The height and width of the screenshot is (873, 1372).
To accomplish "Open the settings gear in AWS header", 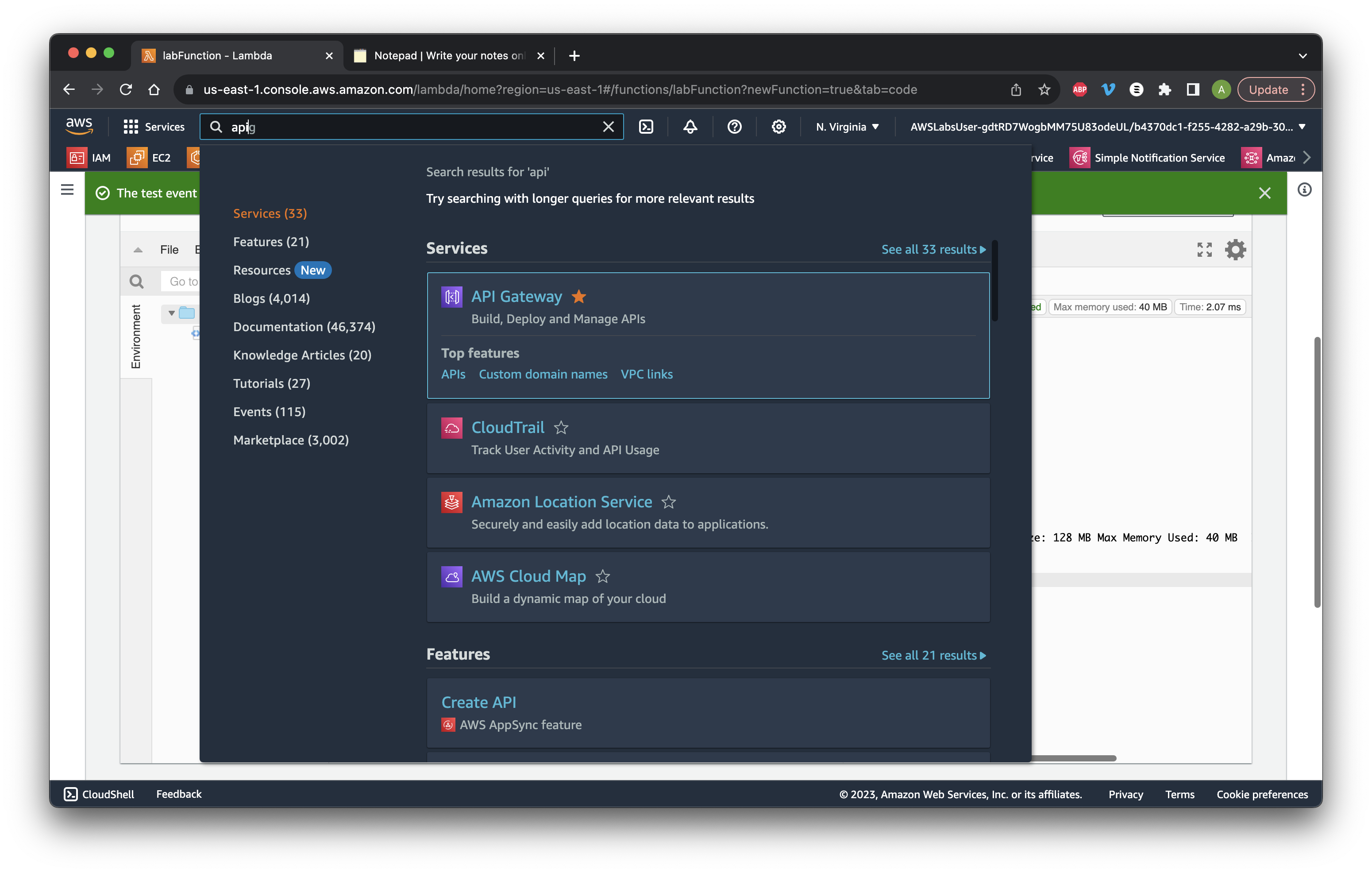I will [x=778, y=127].
